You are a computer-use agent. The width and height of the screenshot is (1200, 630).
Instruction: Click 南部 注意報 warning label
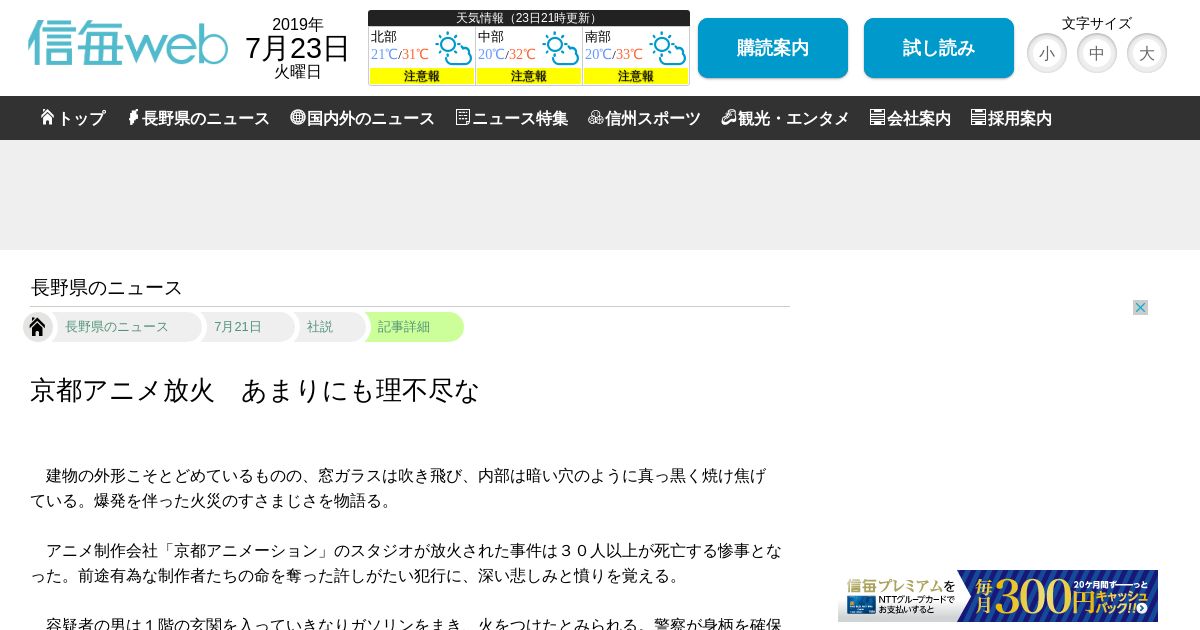pos(636,76)
